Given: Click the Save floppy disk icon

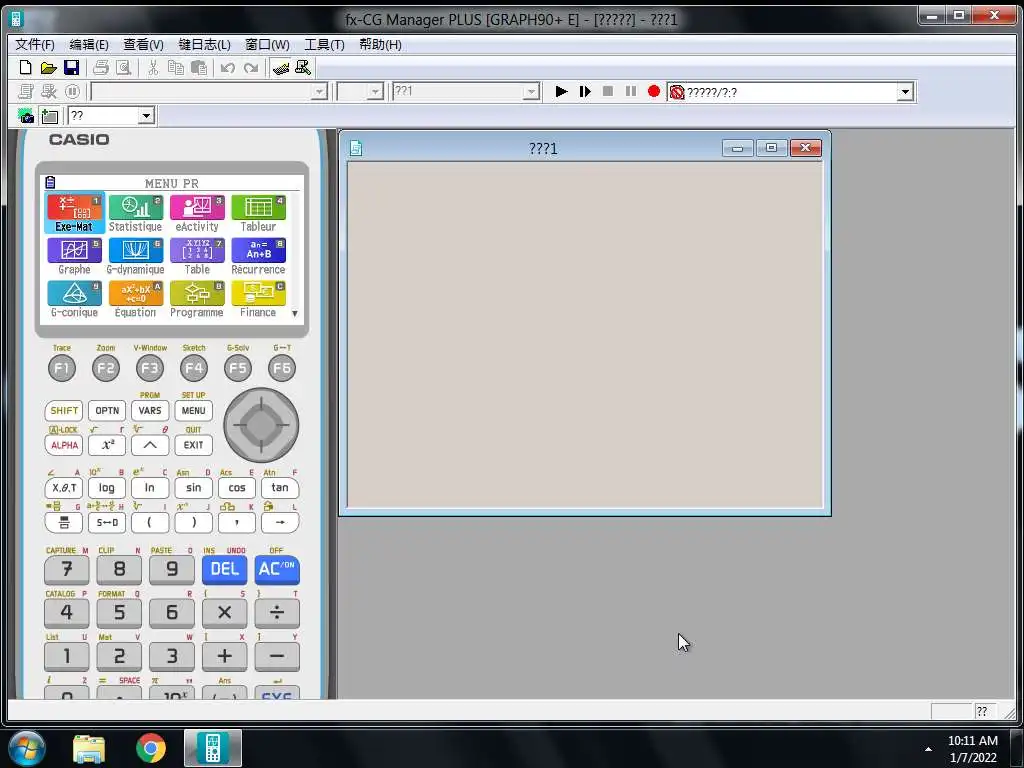Looking at the screenshot, I should coord(71,67).
